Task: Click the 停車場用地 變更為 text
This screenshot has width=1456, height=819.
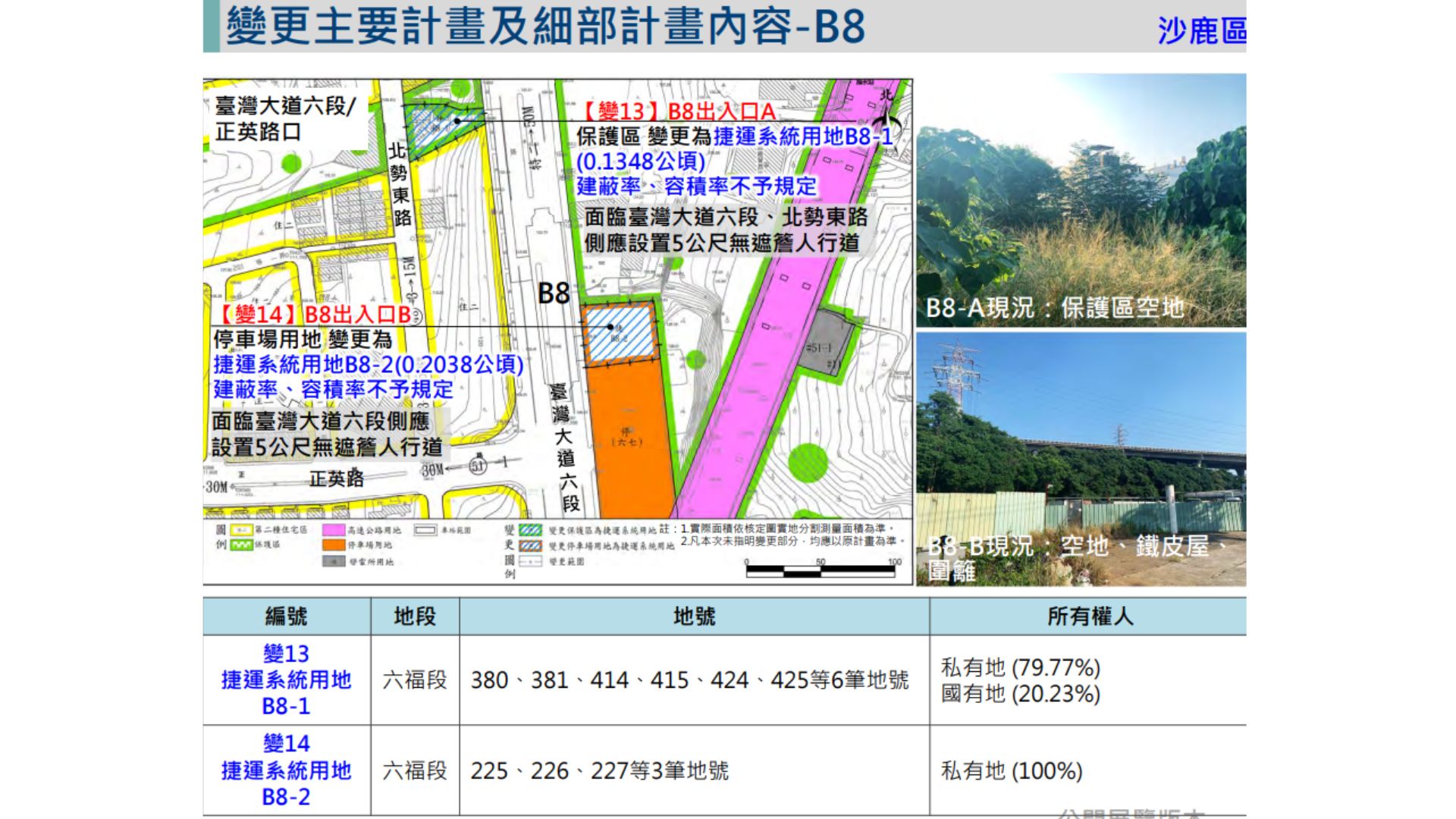Action: pos(303,339)
